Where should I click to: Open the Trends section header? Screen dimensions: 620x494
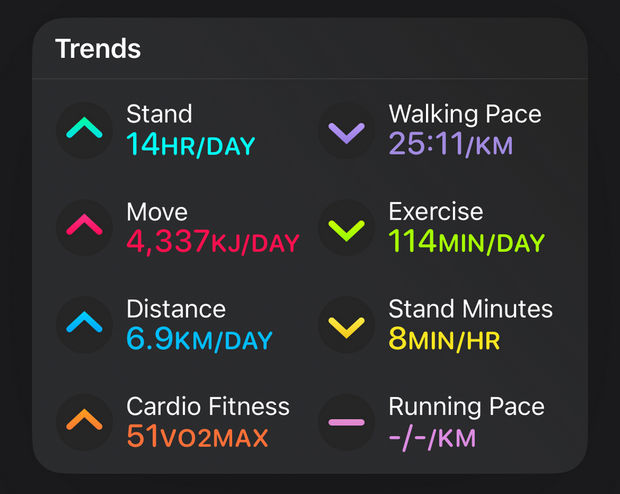98,48
